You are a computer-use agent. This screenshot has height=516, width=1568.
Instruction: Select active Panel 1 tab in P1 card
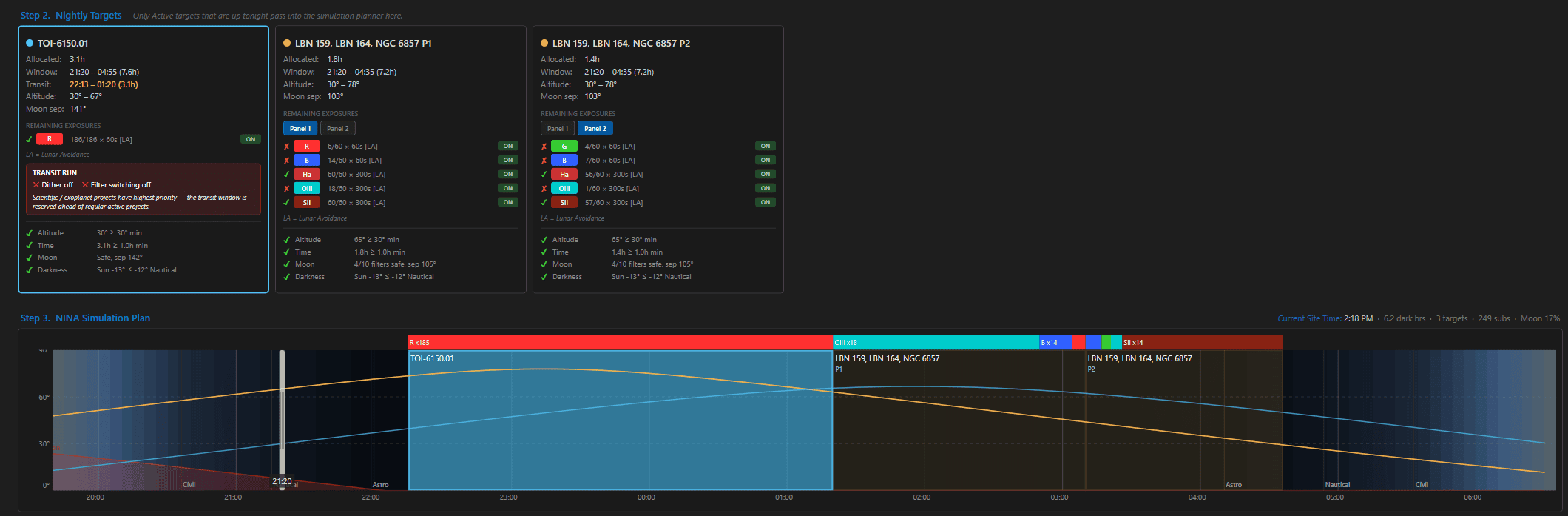tap(300, 128)
